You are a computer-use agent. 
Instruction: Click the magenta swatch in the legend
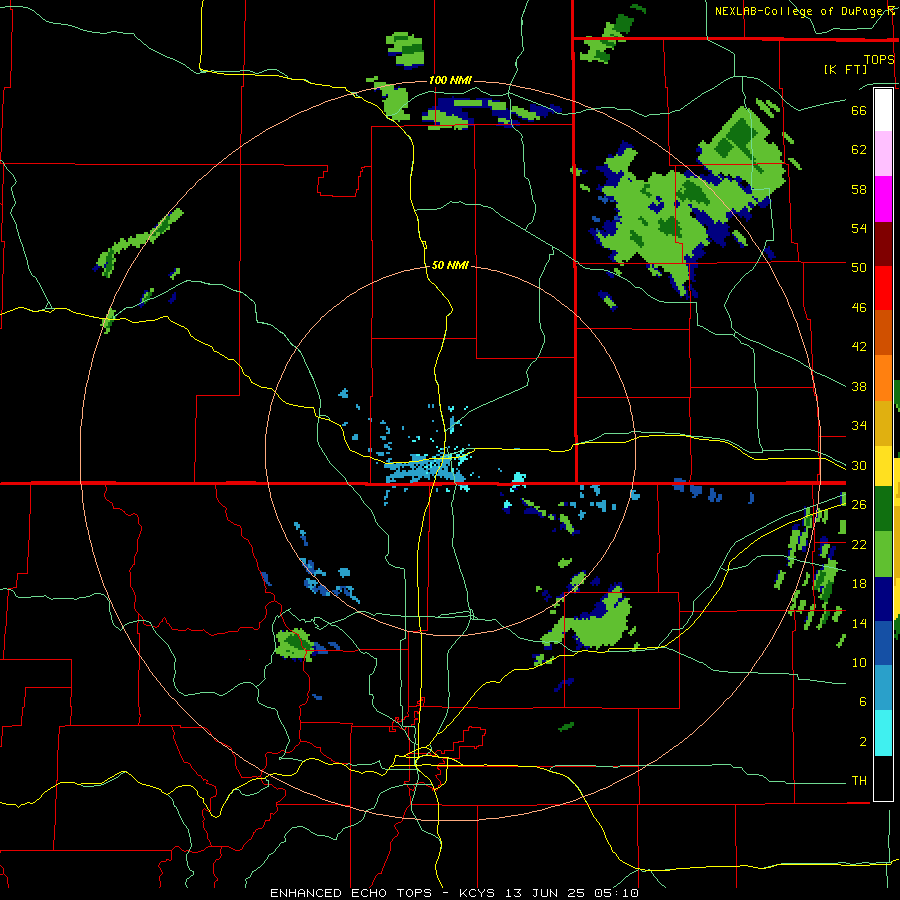883,199
